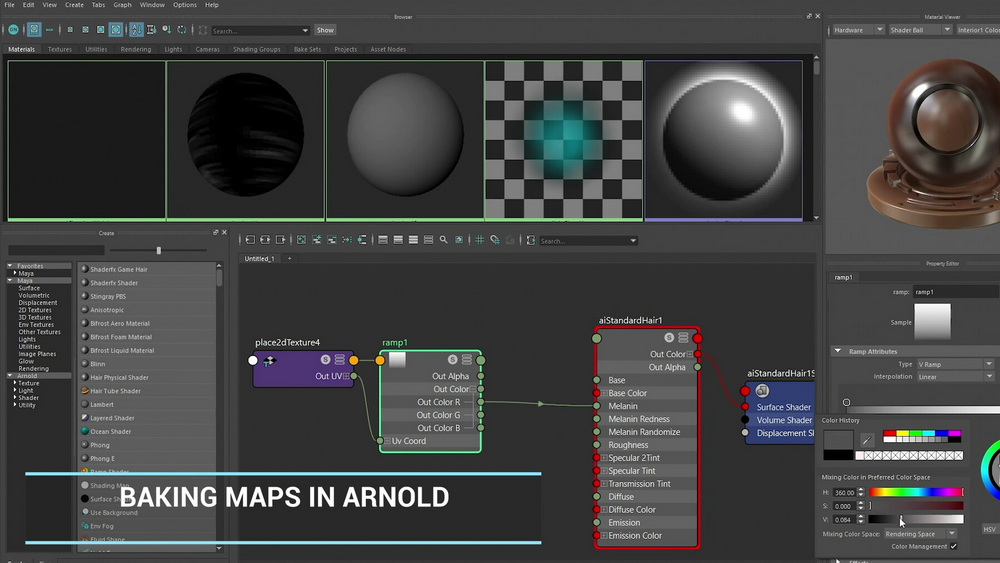Click sort by type icon in Browser
This screenshot has width=1000, height=563.
152,29
